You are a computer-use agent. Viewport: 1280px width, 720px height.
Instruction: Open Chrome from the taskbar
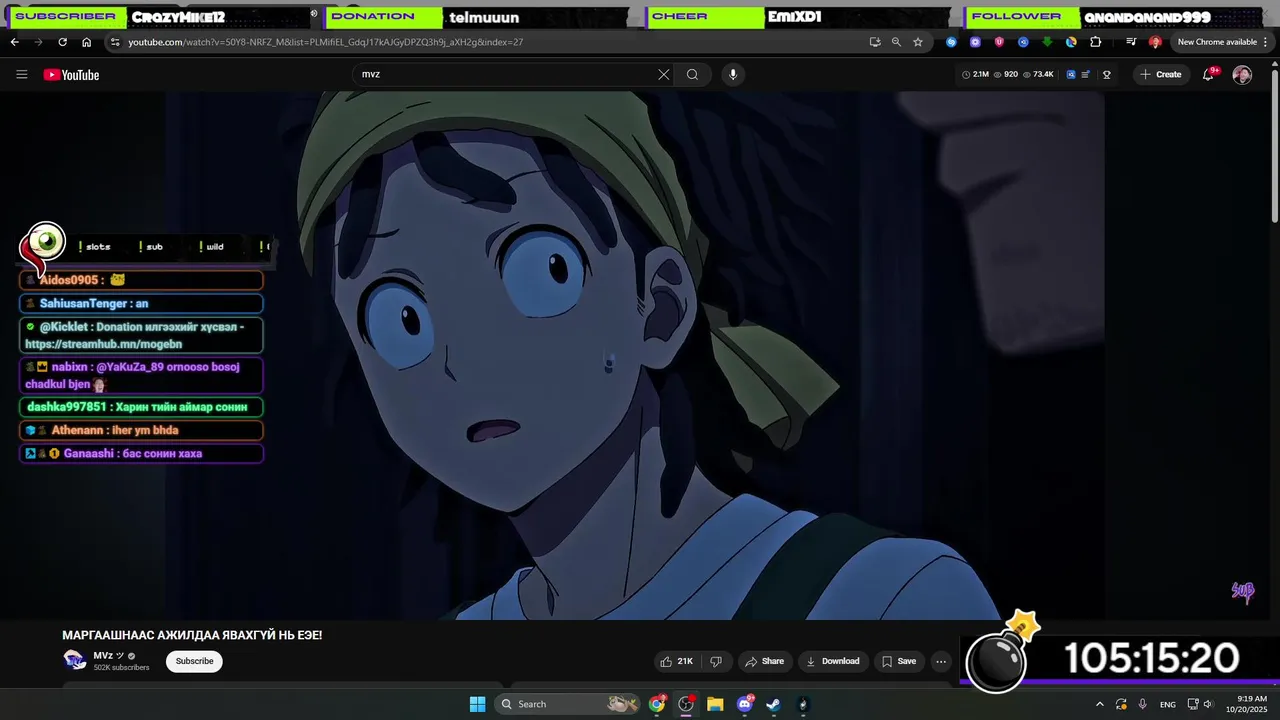click(657, 704)
